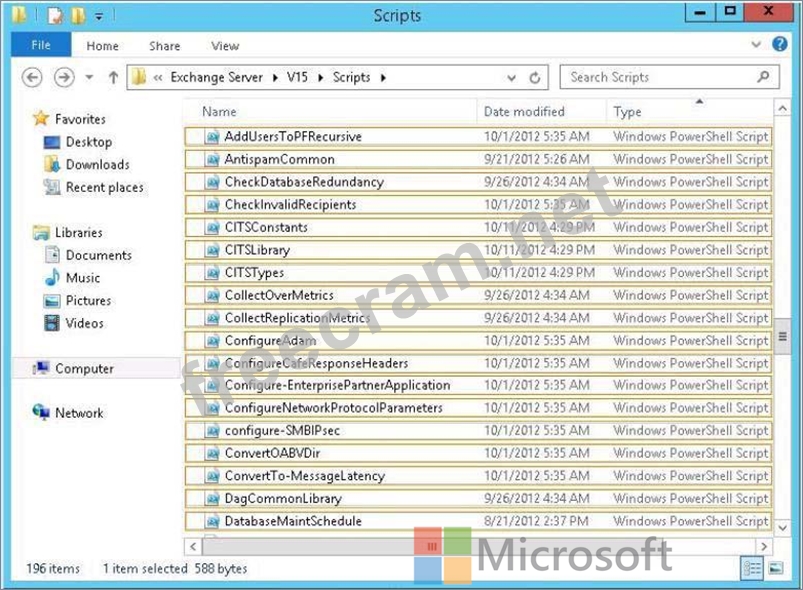803x590 pixels.
Task: Open Recent places in Favorites
Action: 104,187
